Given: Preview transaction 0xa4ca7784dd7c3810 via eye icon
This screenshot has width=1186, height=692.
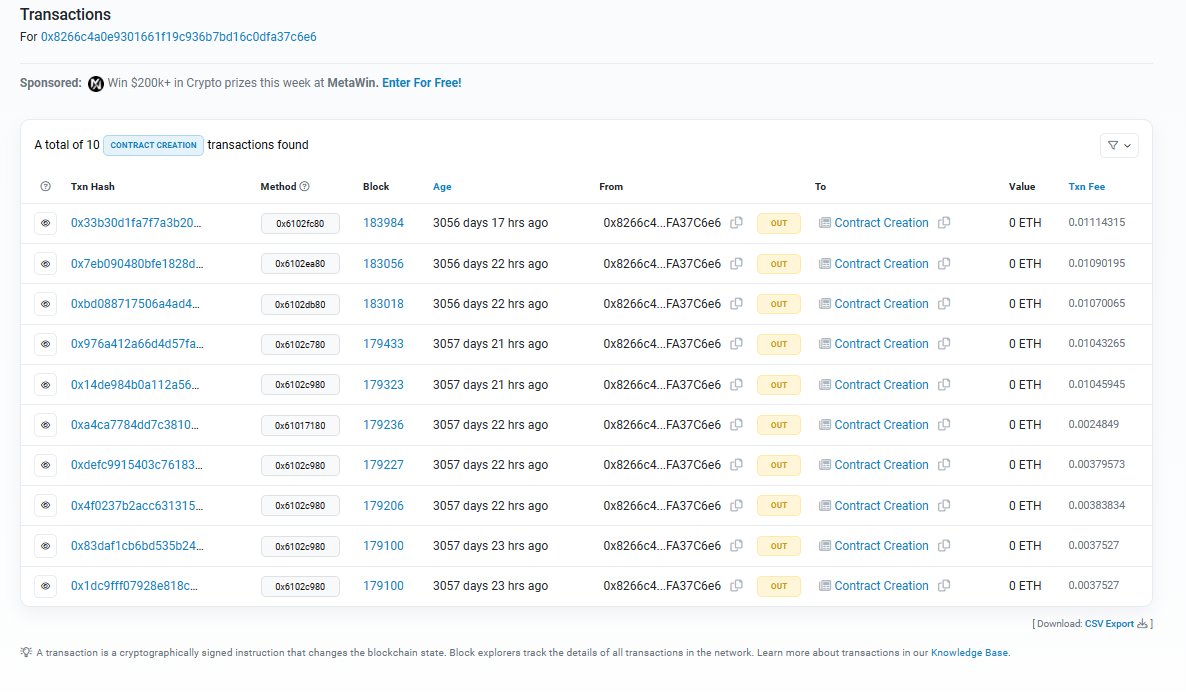Looking at the screenshot, I should point(45,425).
